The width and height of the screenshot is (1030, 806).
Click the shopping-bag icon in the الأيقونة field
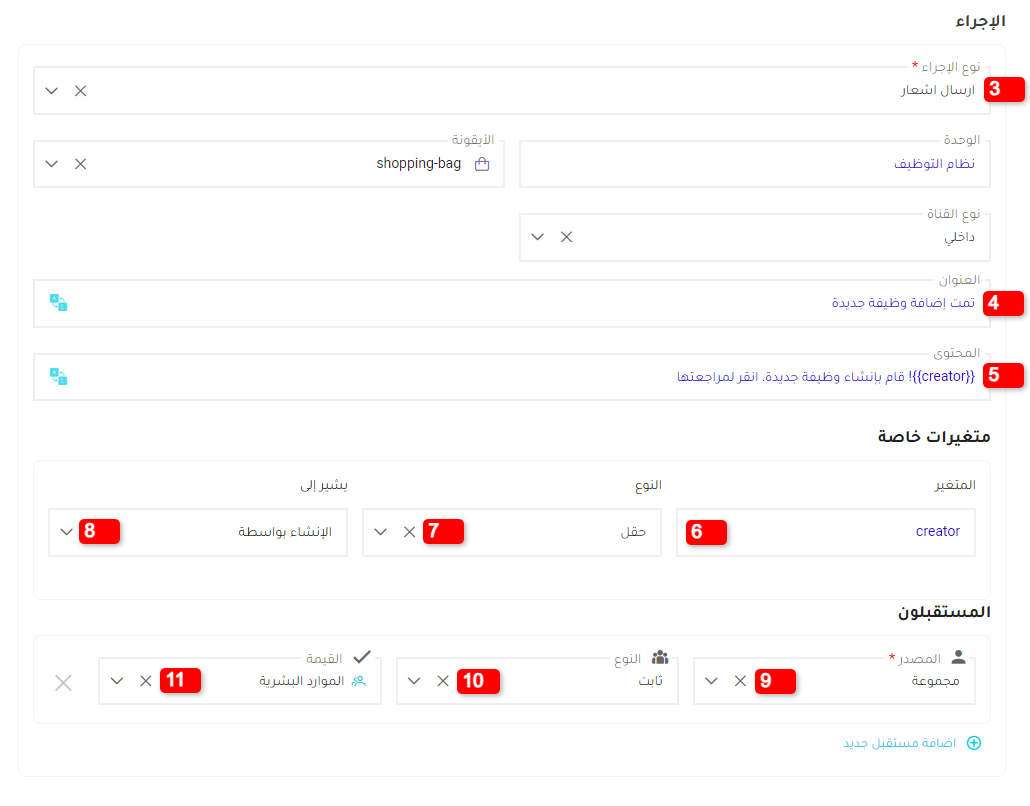point(482,163)
